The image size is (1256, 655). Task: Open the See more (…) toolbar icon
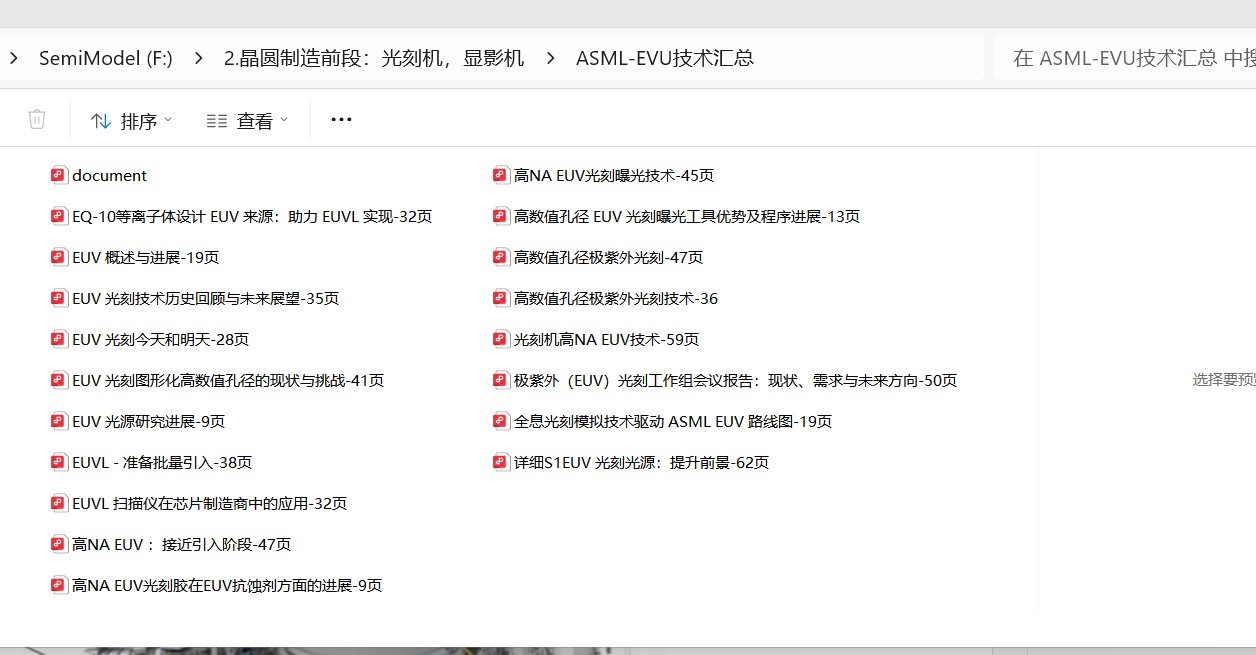point(340,119)
